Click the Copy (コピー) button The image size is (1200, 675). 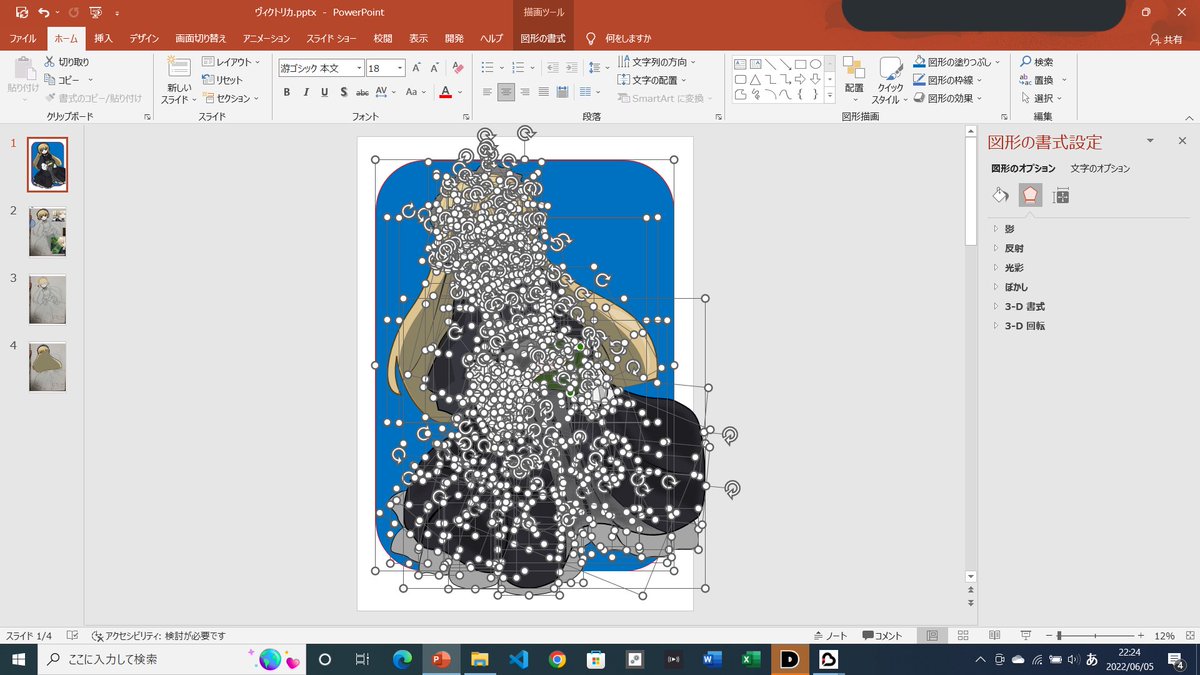click(62, 80)
